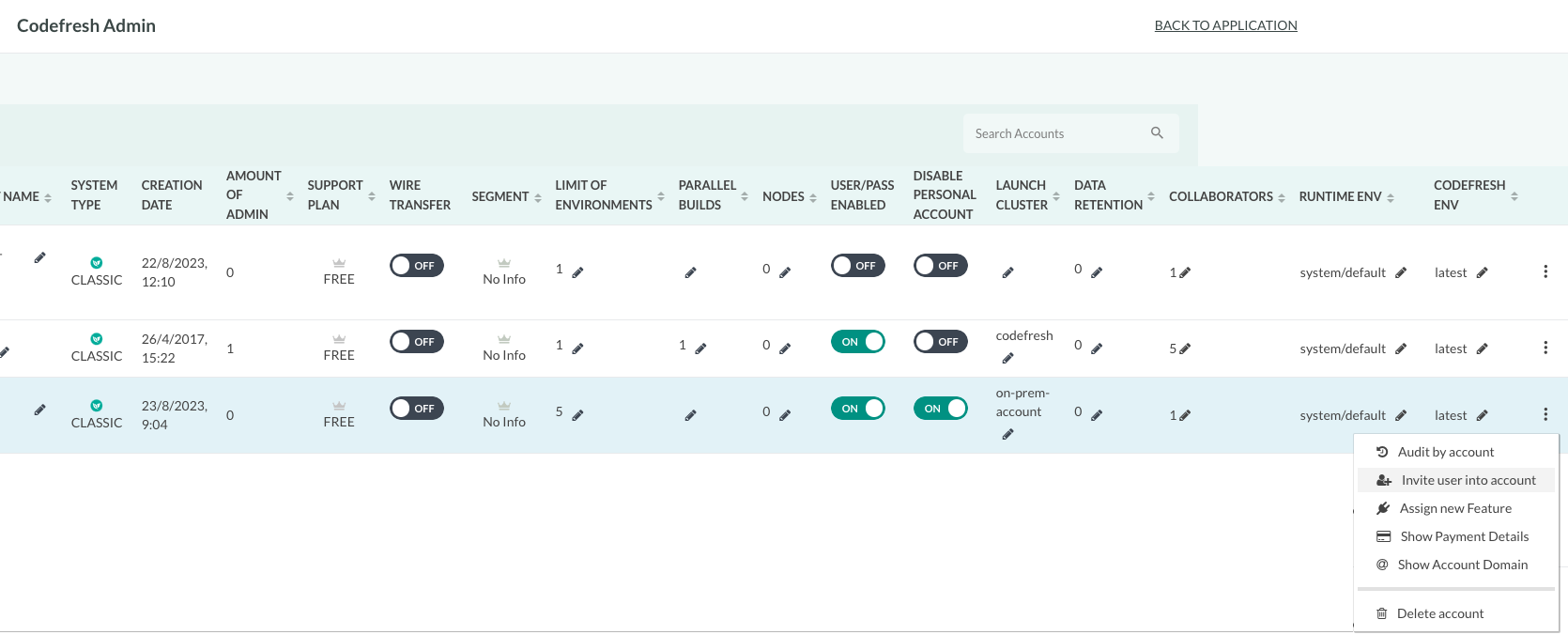
Task: Edit limit of environments pencil next to 5
Action: (x=577, y=414)
